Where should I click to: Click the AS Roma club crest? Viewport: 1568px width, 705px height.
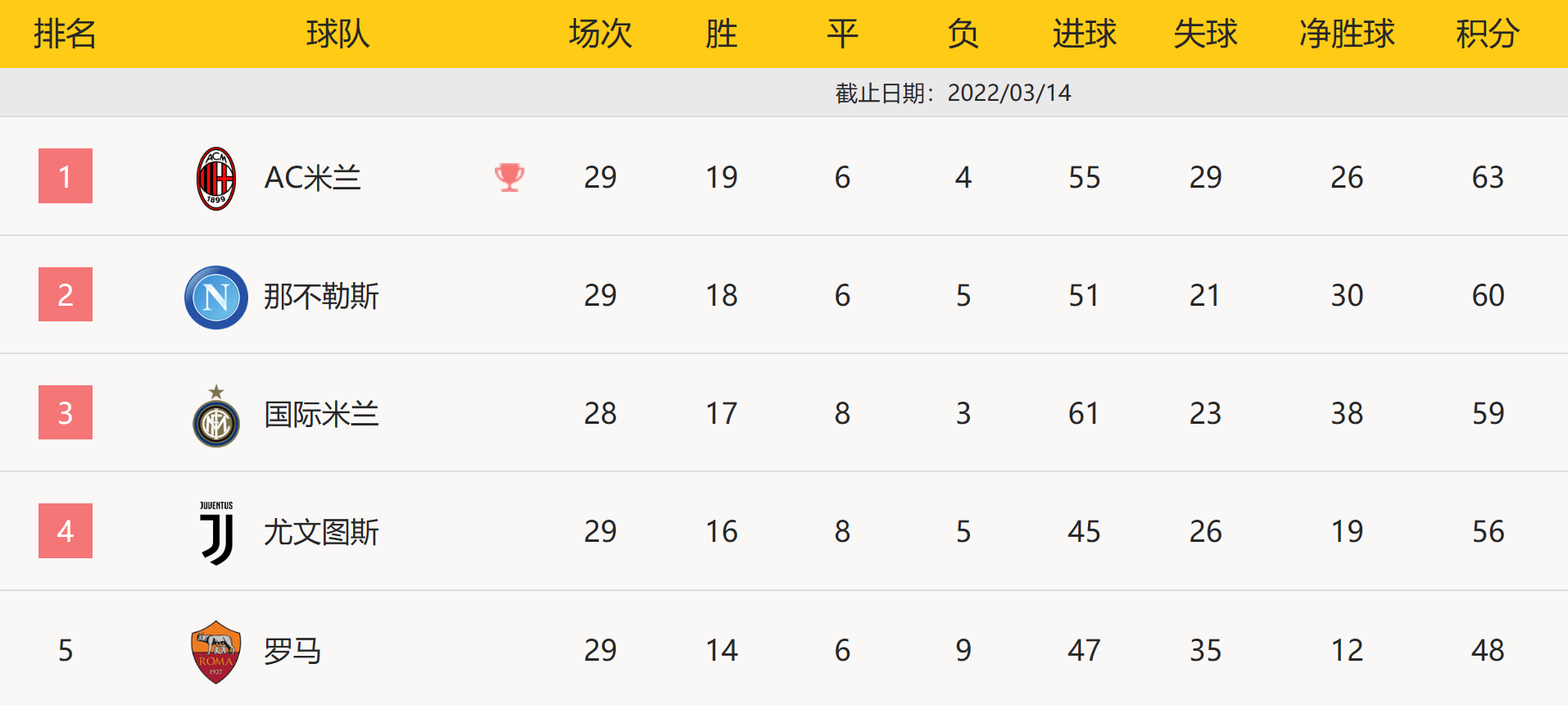click(216, 652)
